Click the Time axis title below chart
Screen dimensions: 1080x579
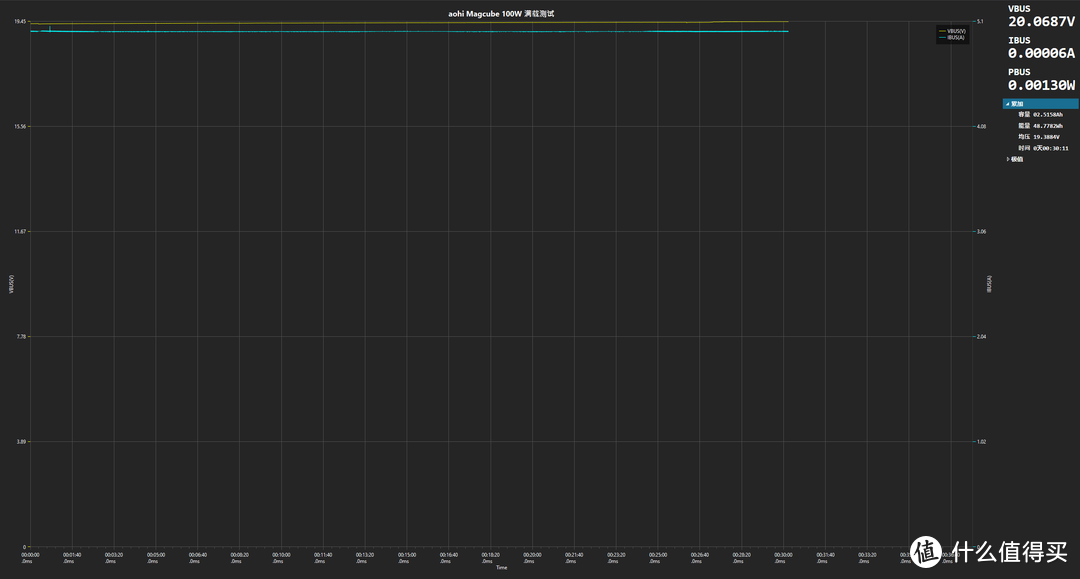[x=501, y=567]
